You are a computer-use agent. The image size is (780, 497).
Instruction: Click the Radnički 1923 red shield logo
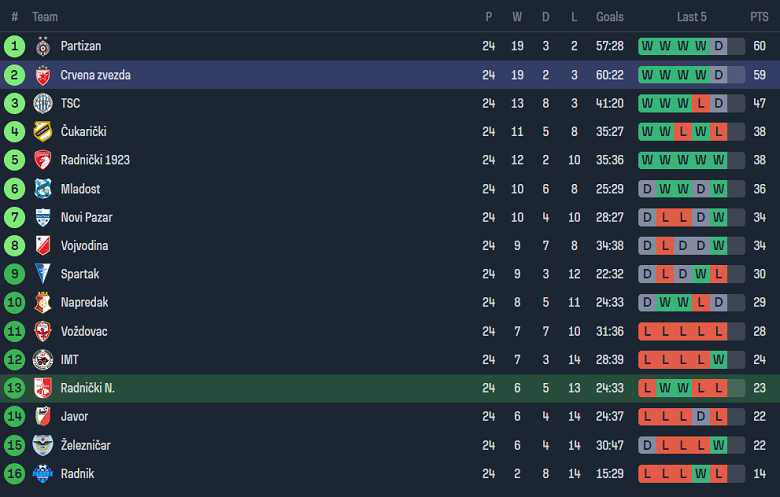pyautogui.click(x=43, y=160)
